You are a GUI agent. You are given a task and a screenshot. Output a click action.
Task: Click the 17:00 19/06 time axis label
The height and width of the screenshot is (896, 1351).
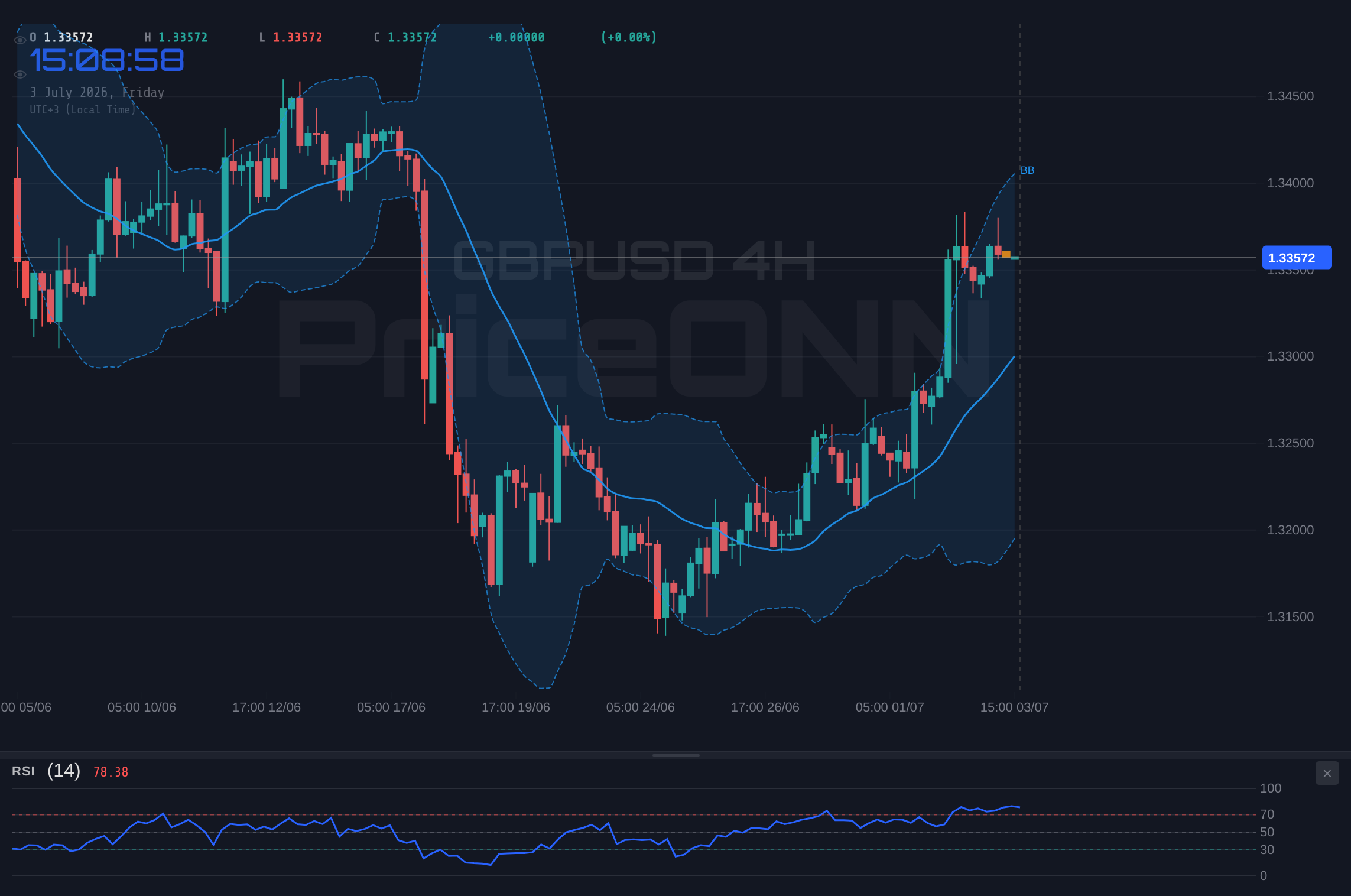516,707
